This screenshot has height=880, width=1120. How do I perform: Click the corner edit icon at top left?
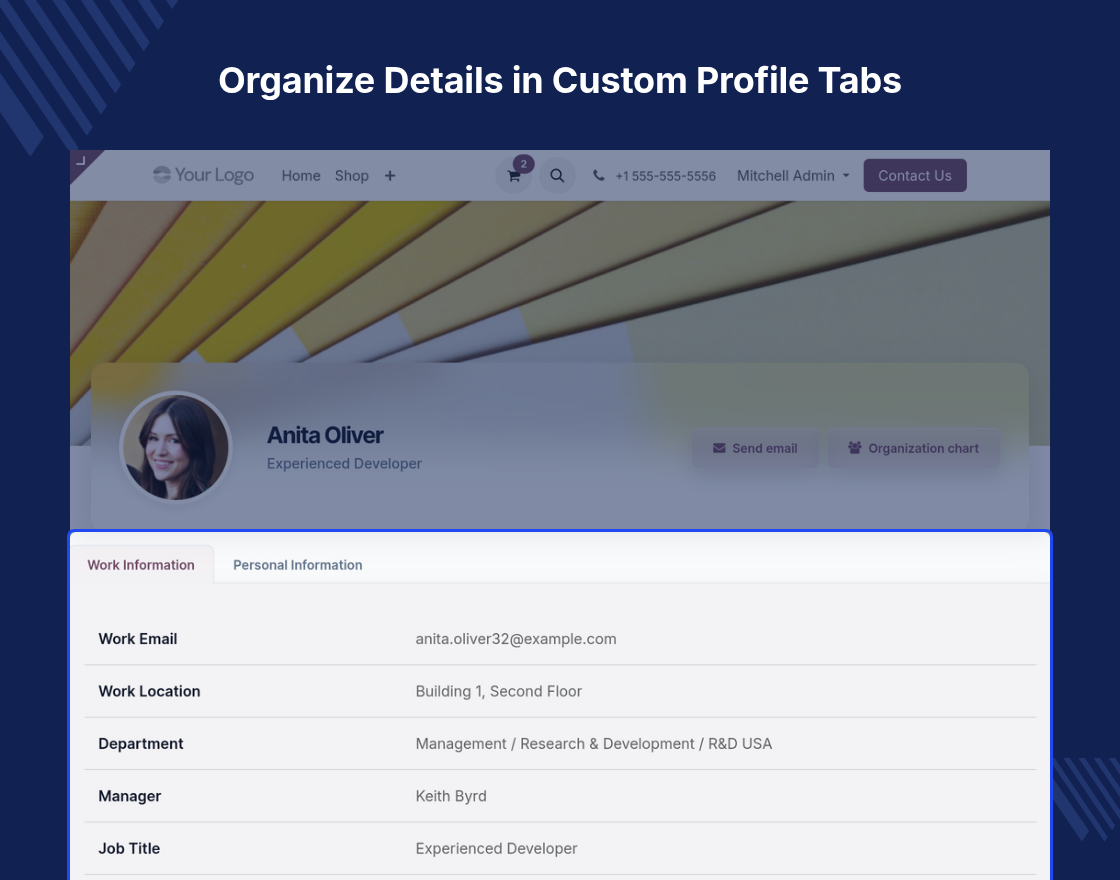81,161
